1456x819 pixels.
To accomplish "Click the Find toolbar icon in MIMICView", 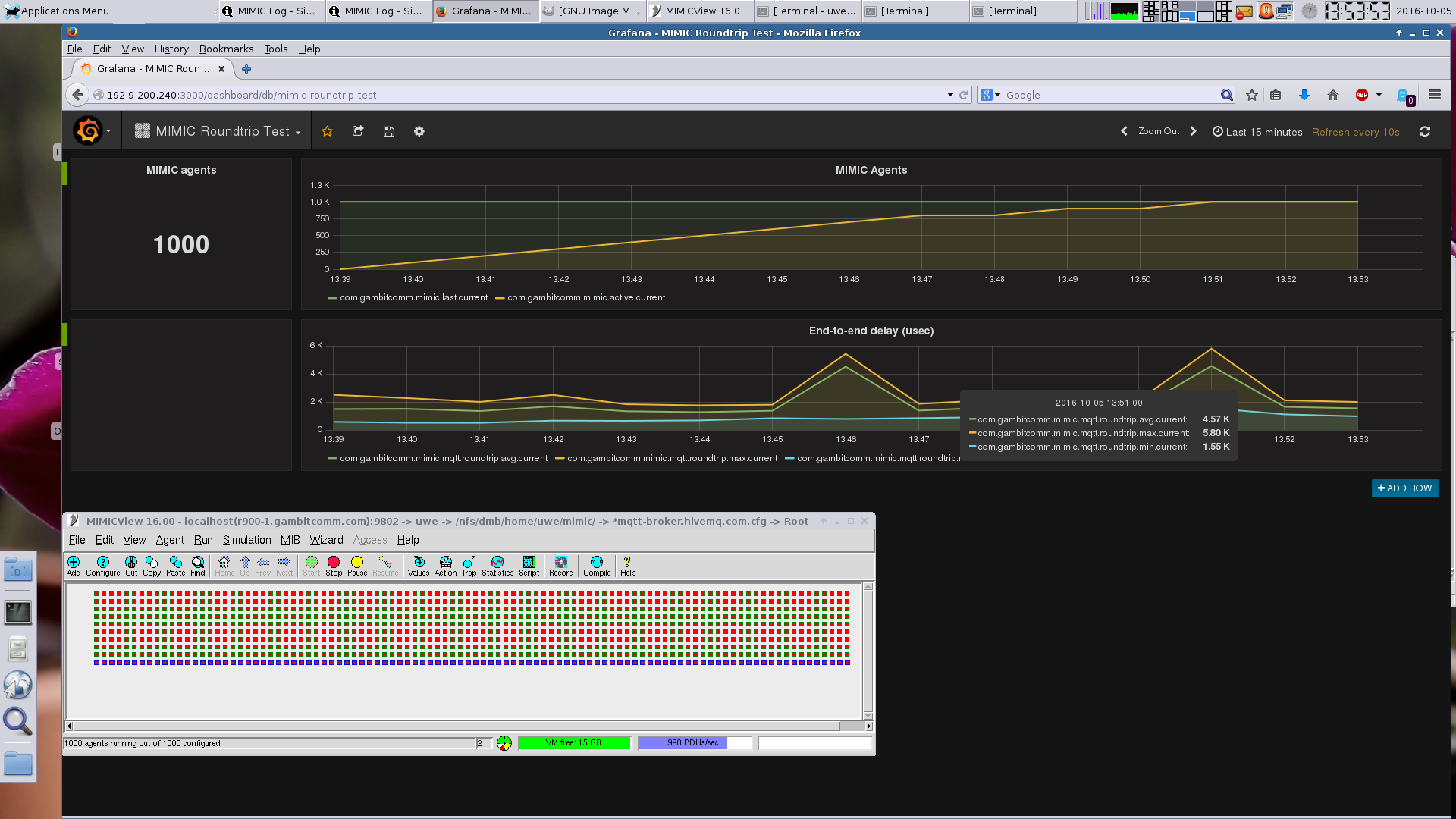I will click(198, 566).
